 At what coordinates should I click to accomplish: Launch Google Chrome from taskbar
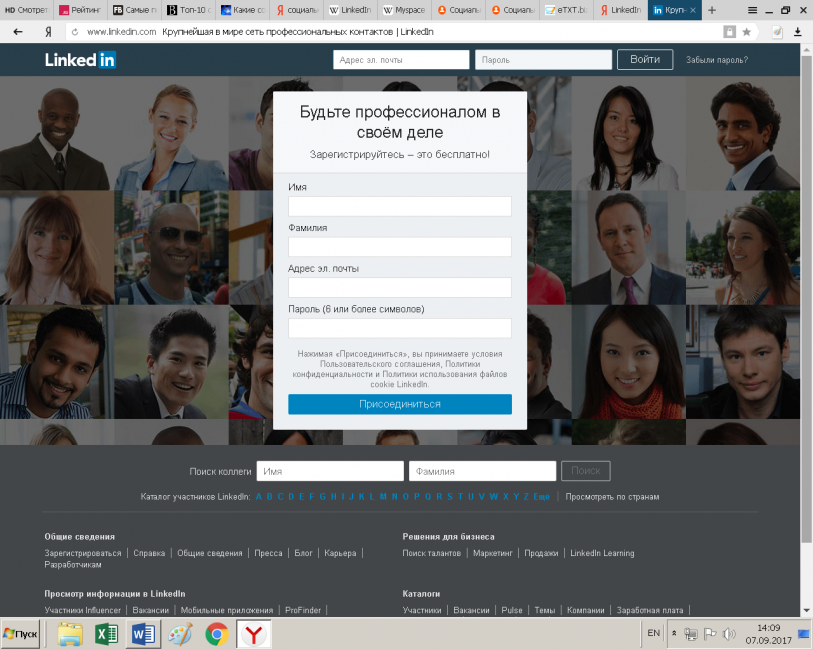click(217, 634)
